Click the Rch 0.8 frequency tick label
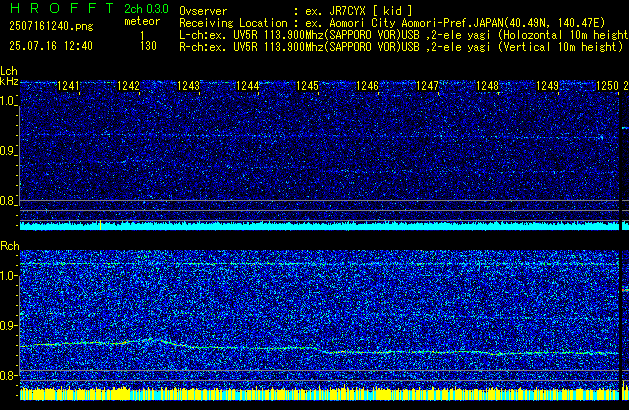The height and width of the screenshot is (410, 629). [x=8, y=375]
